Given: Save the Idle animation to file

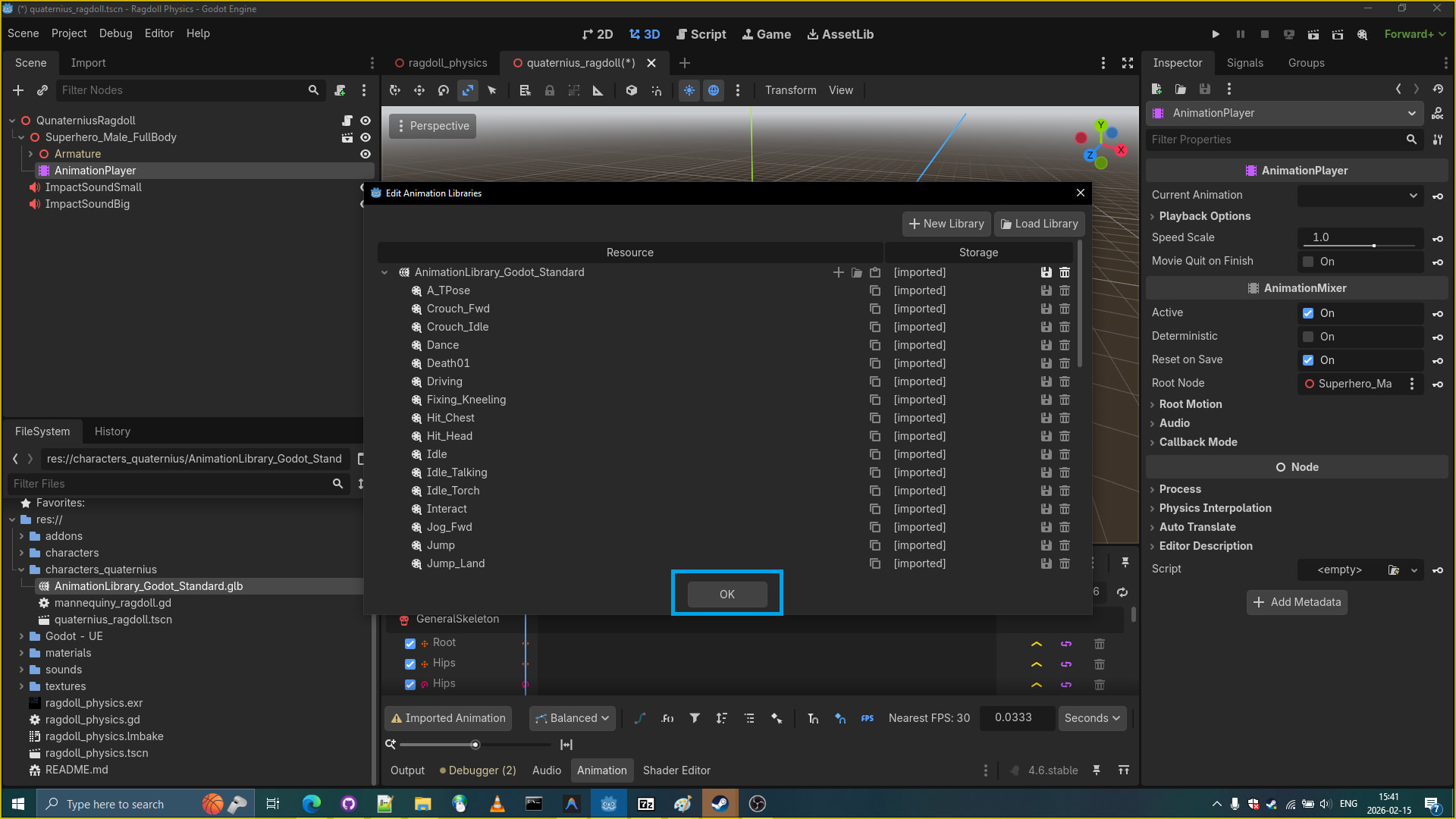Looking at the screenshot, I should click(x=1046, y=454).
